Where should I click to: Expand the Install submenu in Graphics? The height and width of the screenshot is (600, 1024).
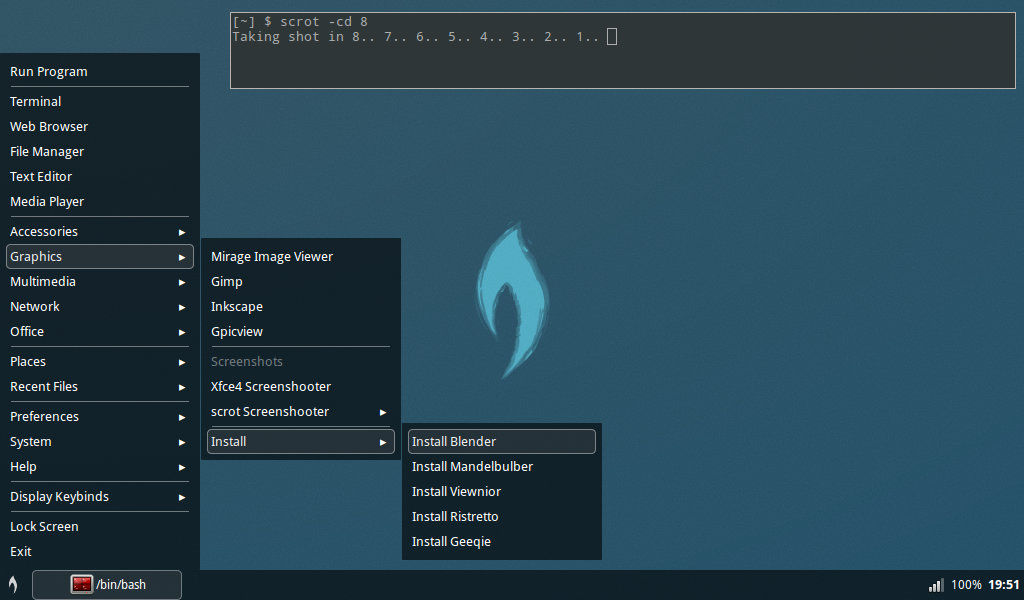pos(300,442)
